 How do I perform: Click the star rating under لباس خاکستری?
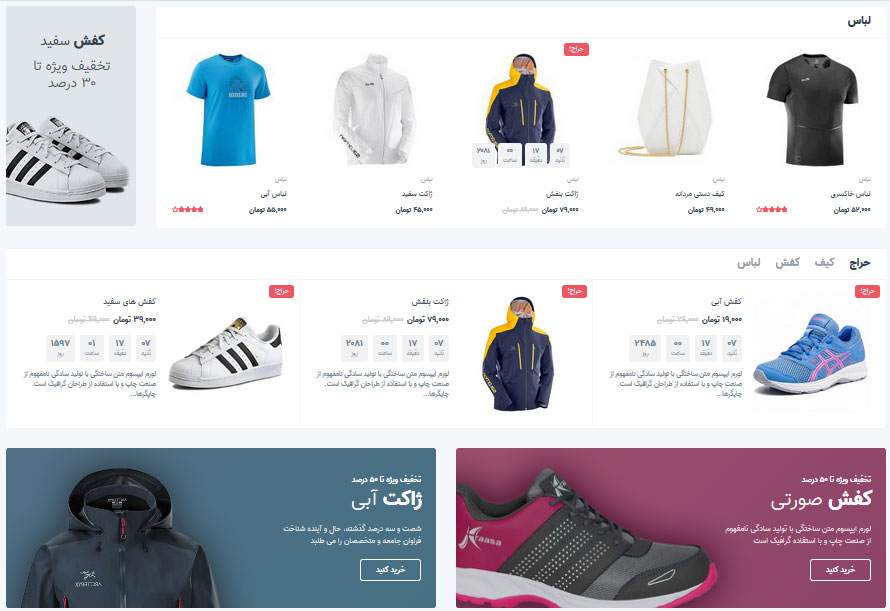pos(772,210)
